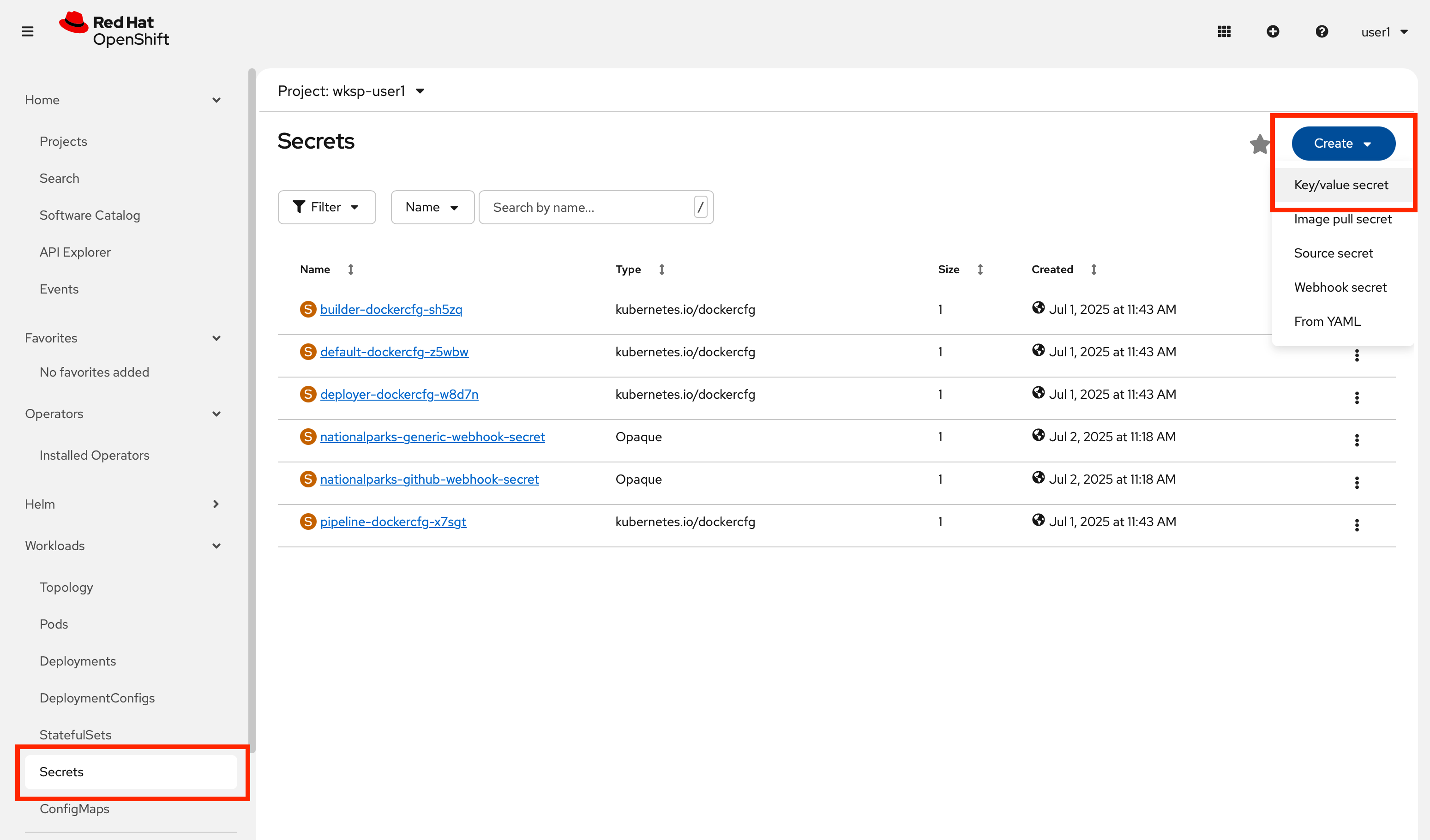This screenshot has width=1430, height=840.
Task: Select Key/value secret from Create menu
Action: coord(1340,185)
